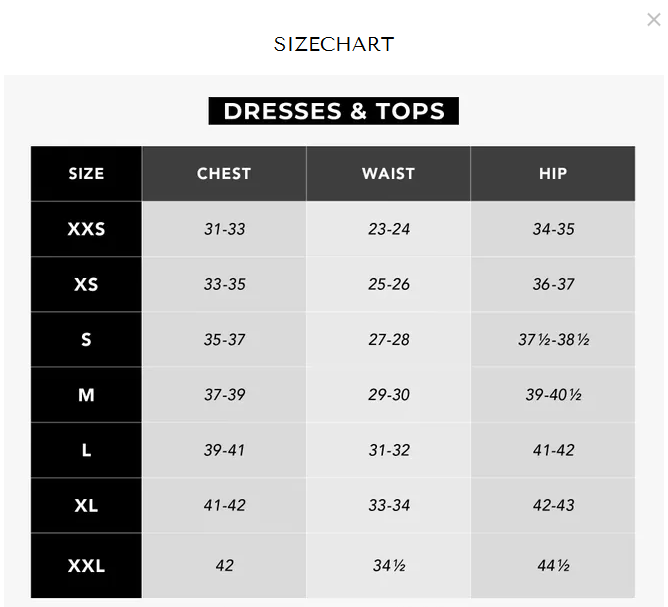The image size is (668, 607).
Task: Click the M size row label
Action: click(86, 395)
